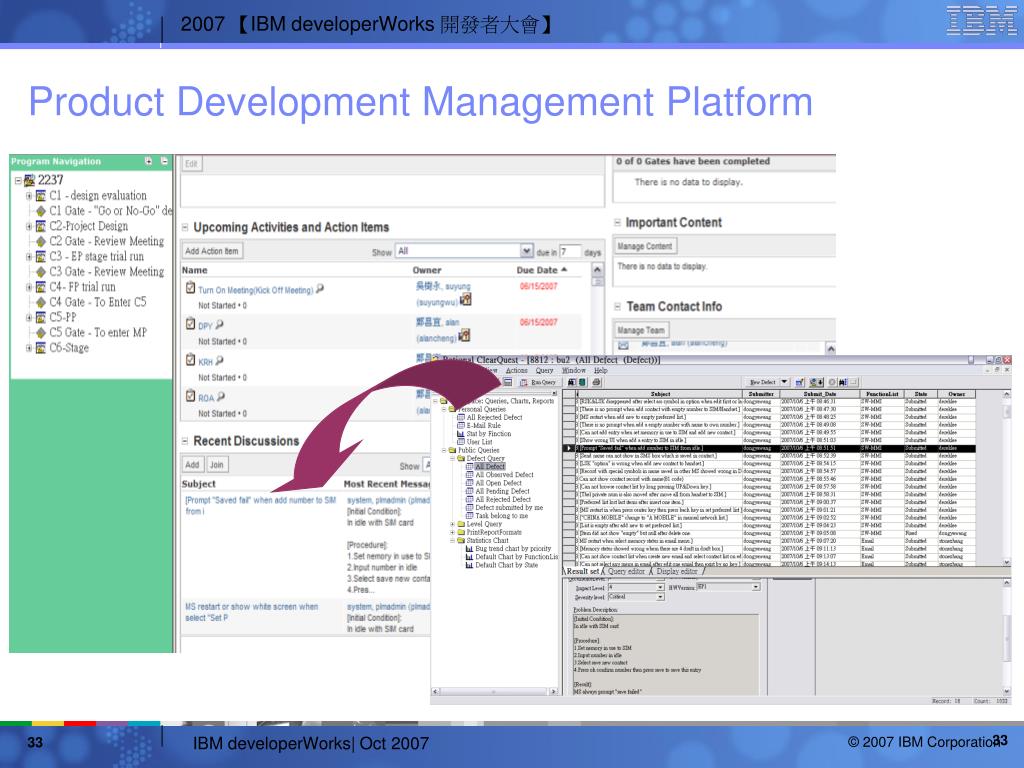This screenshot has height=768, width=1024.
Task: Click the C4 Gate diamond icon
Action: 41,302
